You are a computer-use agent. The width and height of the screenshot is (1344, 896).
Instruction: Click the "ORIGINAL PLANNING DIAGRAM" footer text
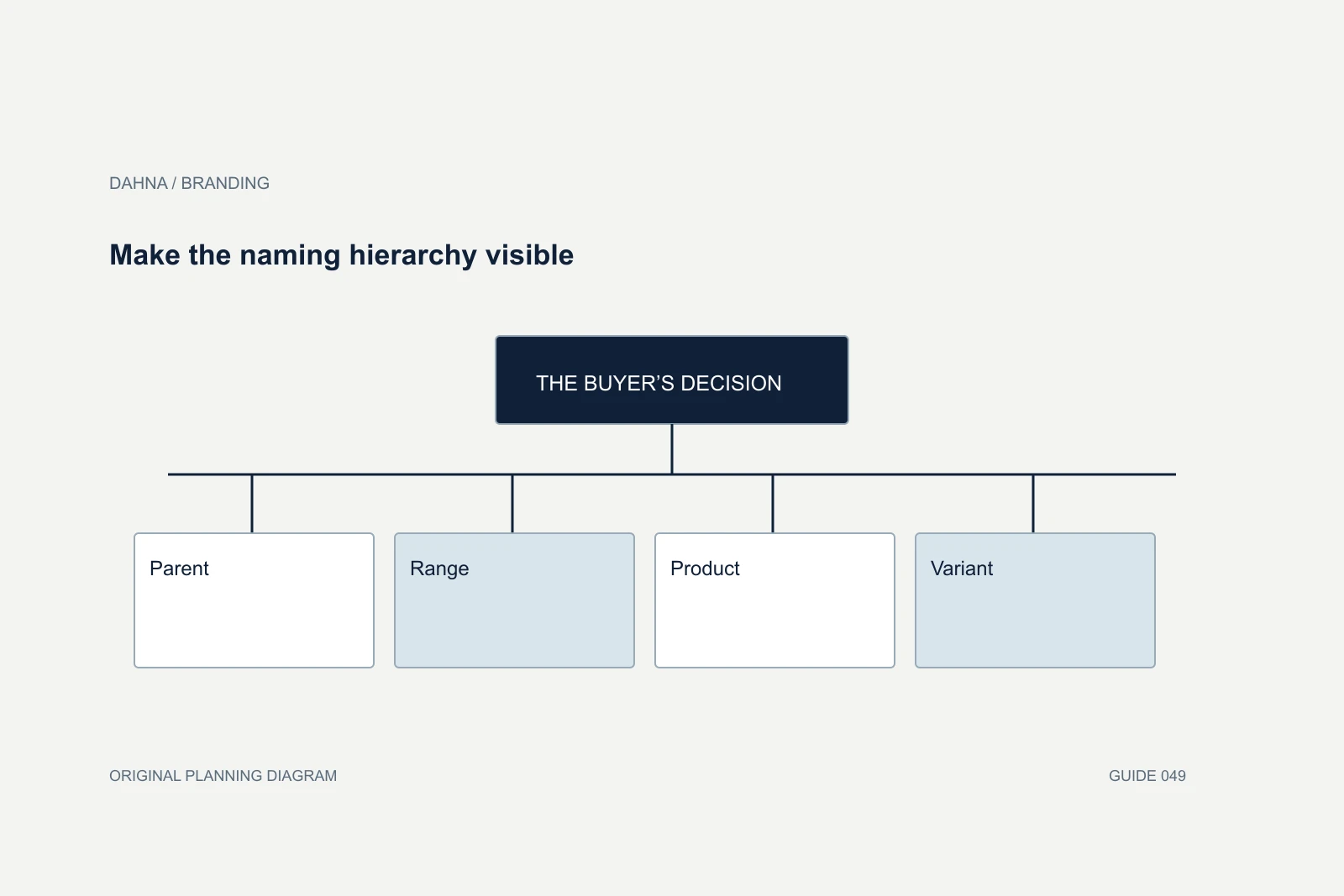tap(223, 776)
